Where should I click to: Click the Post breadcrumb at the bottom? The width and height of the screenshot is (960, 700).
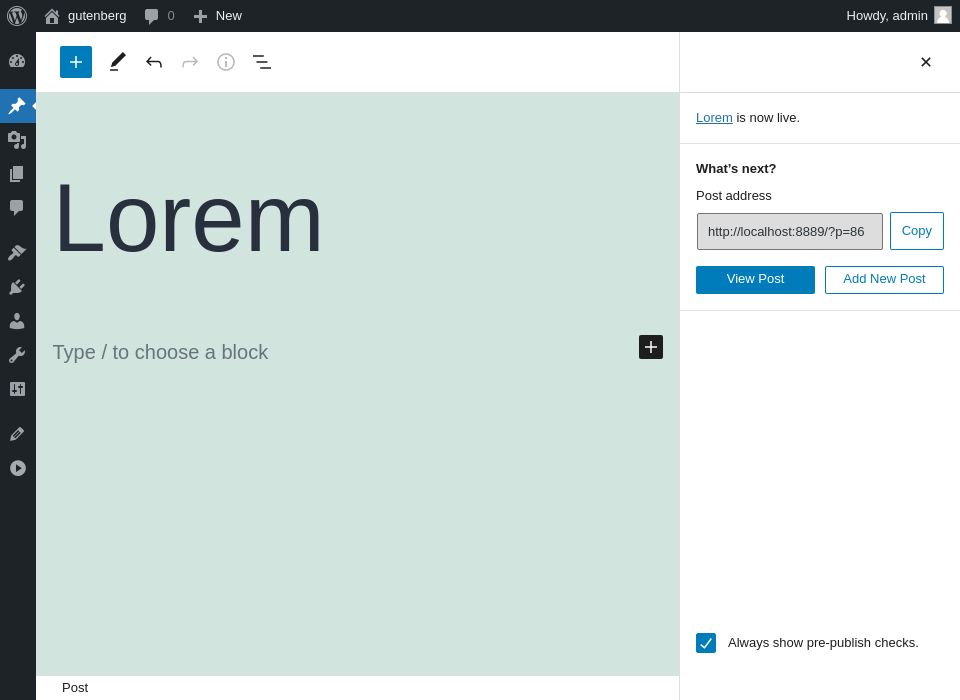pyautogui.click(x=75, y=688)
